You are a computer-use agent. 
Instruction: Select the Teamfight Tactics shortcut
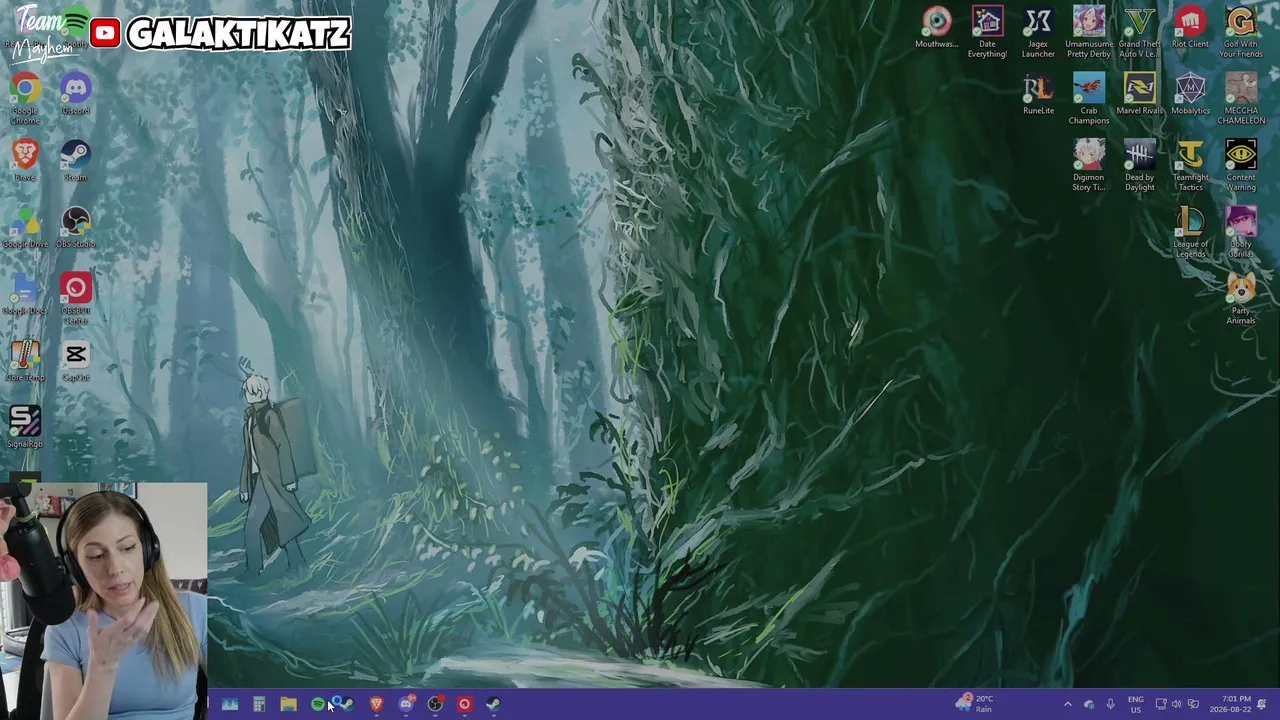1190,166
